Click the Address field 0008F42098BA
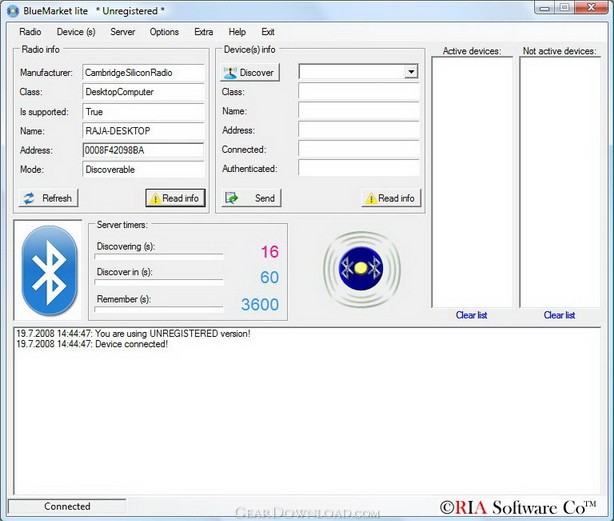The width and height of the screenshot is (614, 521). point(143,150)
